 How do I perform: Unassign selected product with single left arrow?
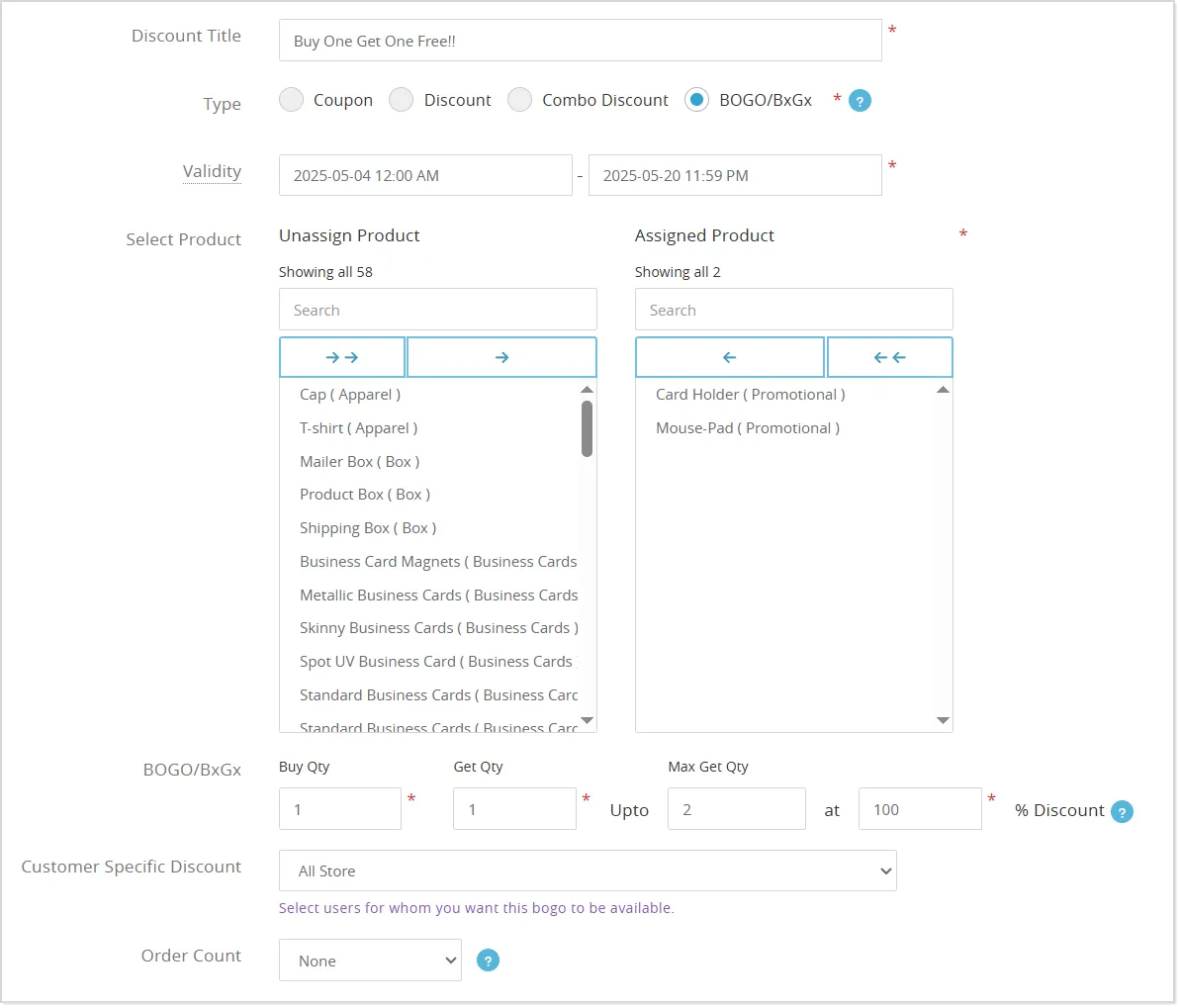click(729, 357)
